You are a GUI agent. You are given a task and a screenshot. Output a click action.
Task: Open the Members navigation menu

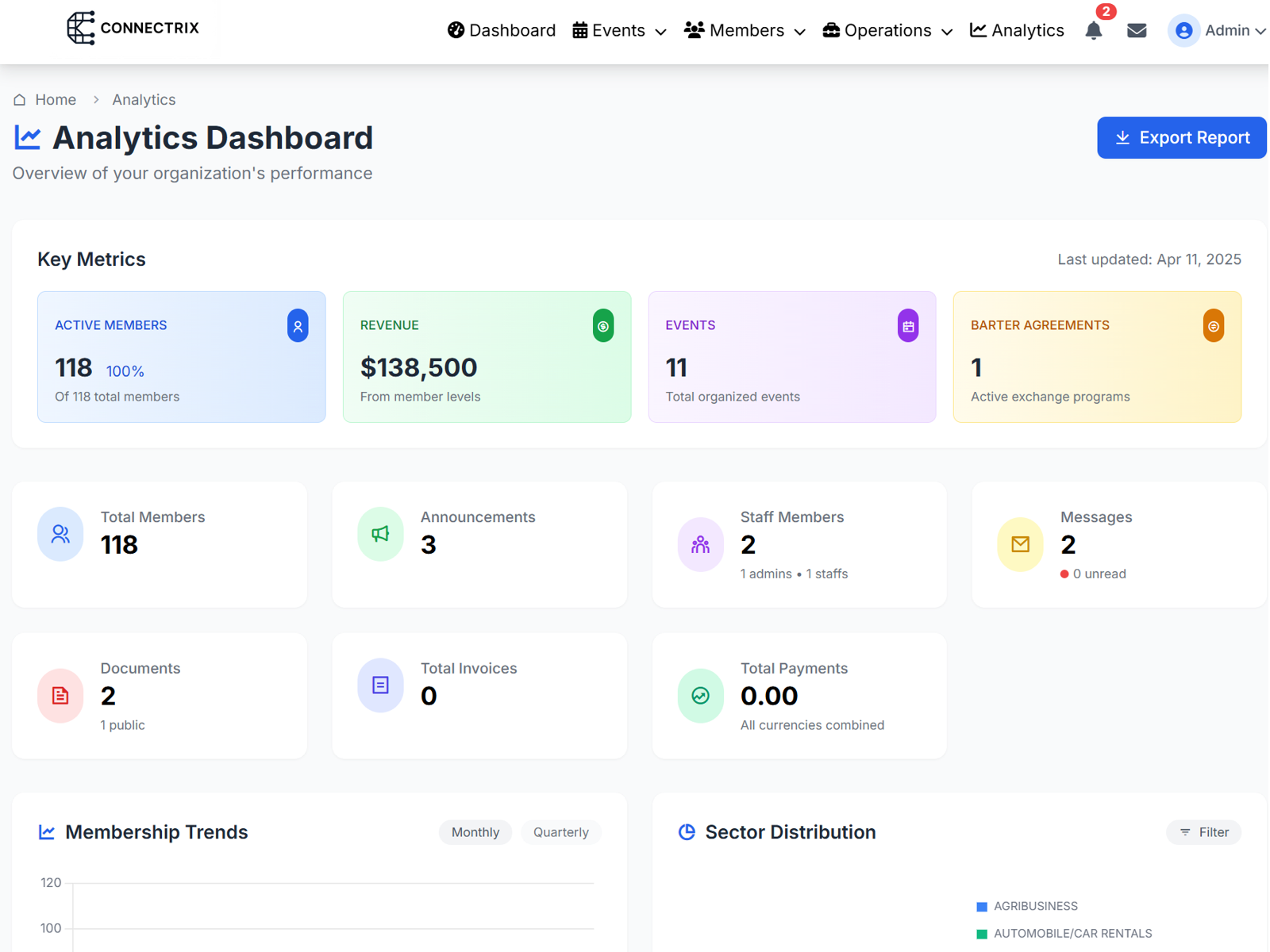pos(745,30)
